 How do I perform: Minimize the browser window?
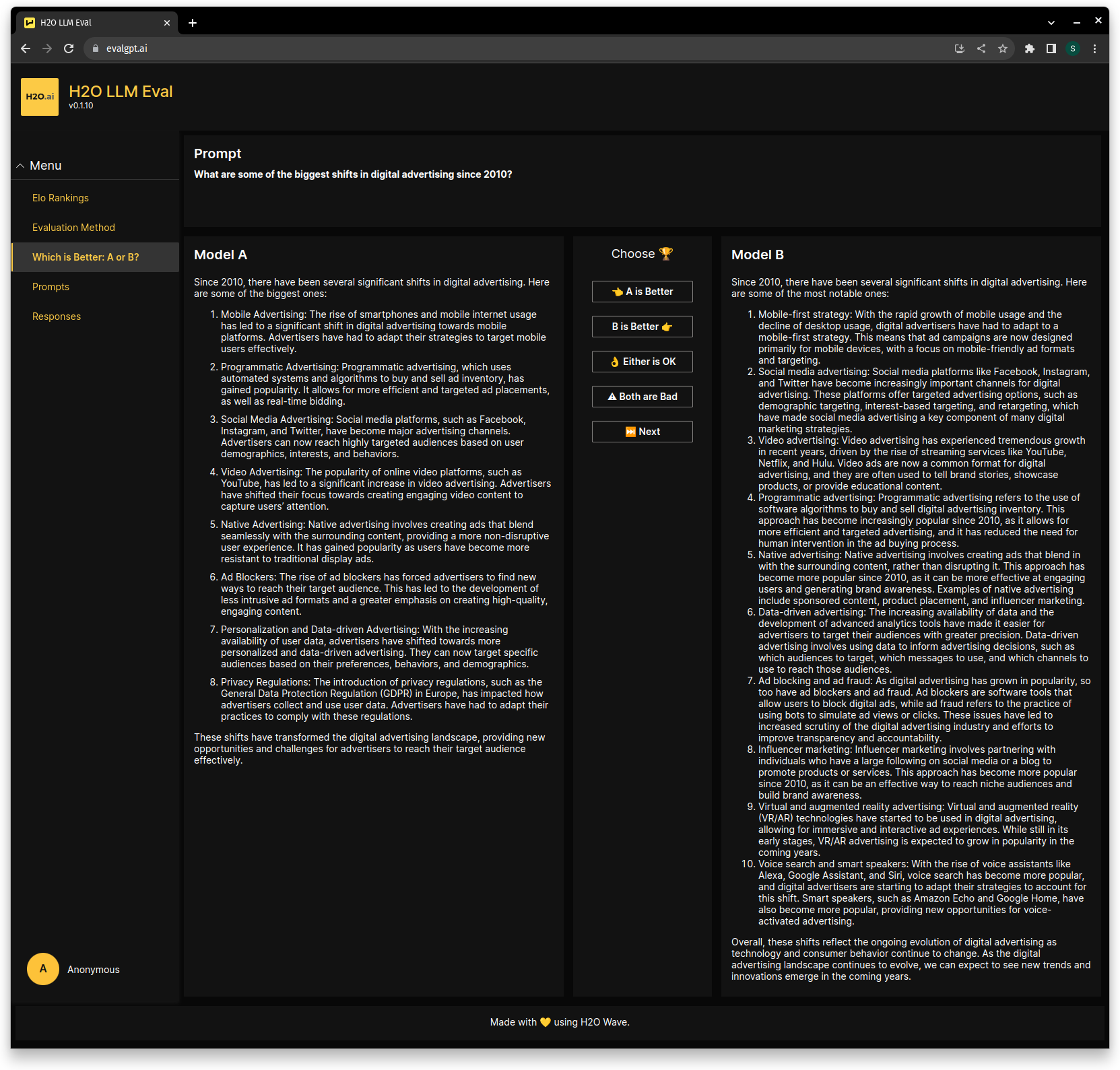1077,22
